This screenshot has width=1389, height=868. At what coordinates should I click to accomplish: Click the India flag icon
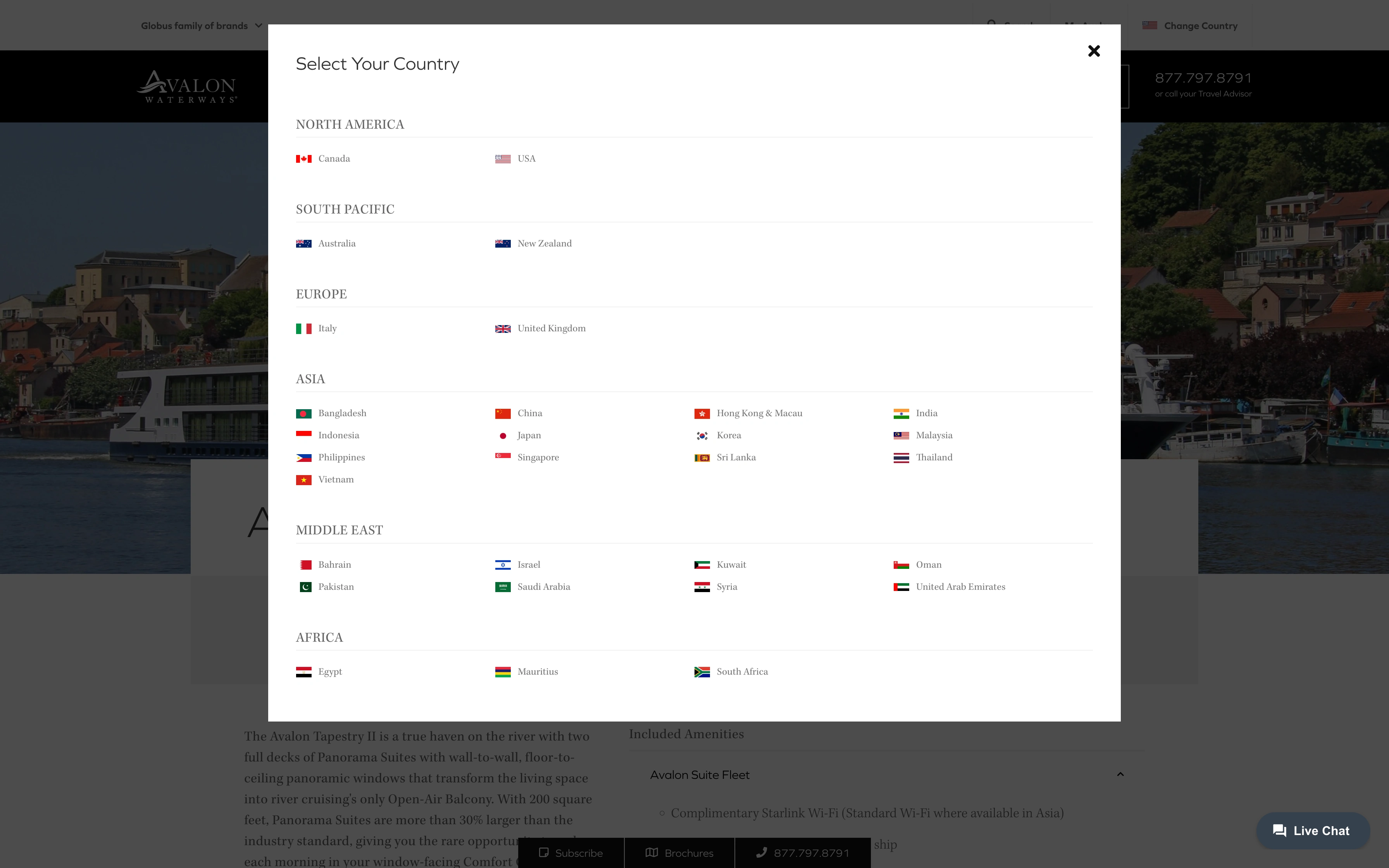901,414
